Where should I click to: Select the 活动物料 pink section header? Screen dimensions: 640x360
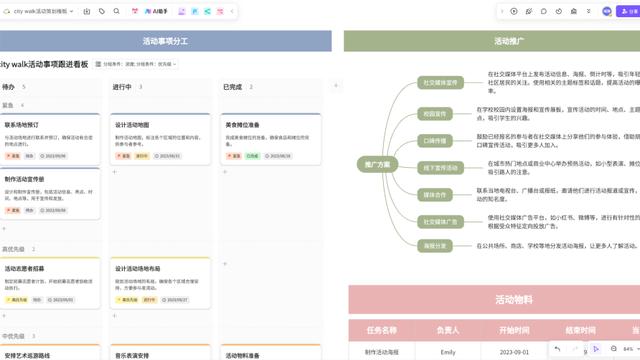494,300
